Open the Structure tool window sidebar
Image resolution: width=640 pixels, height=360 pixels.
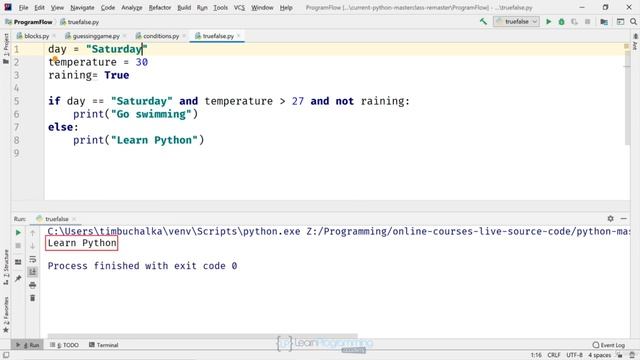[x=6, y=267]
